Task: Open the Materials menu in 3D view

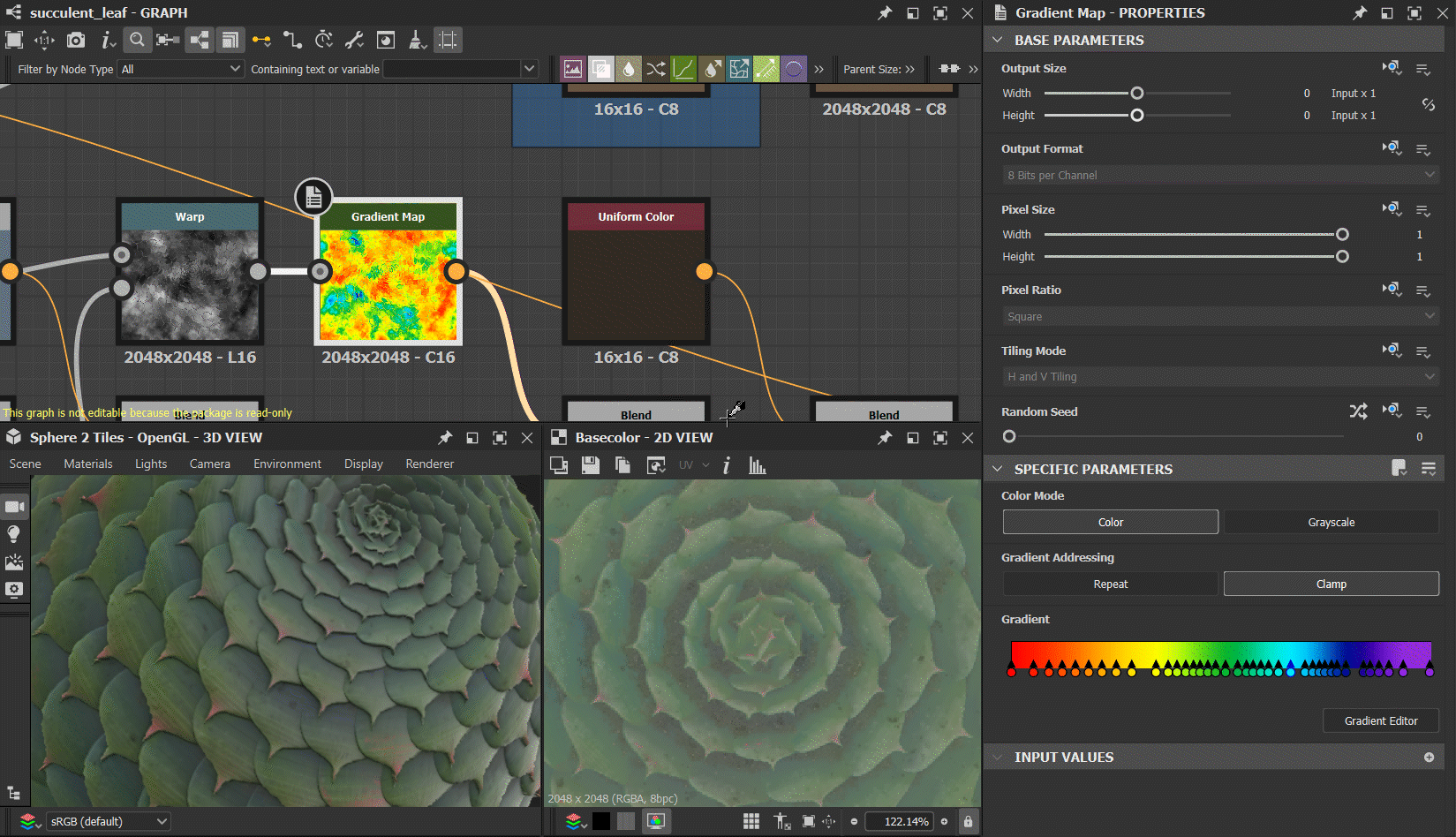Action: coord(87,464)
